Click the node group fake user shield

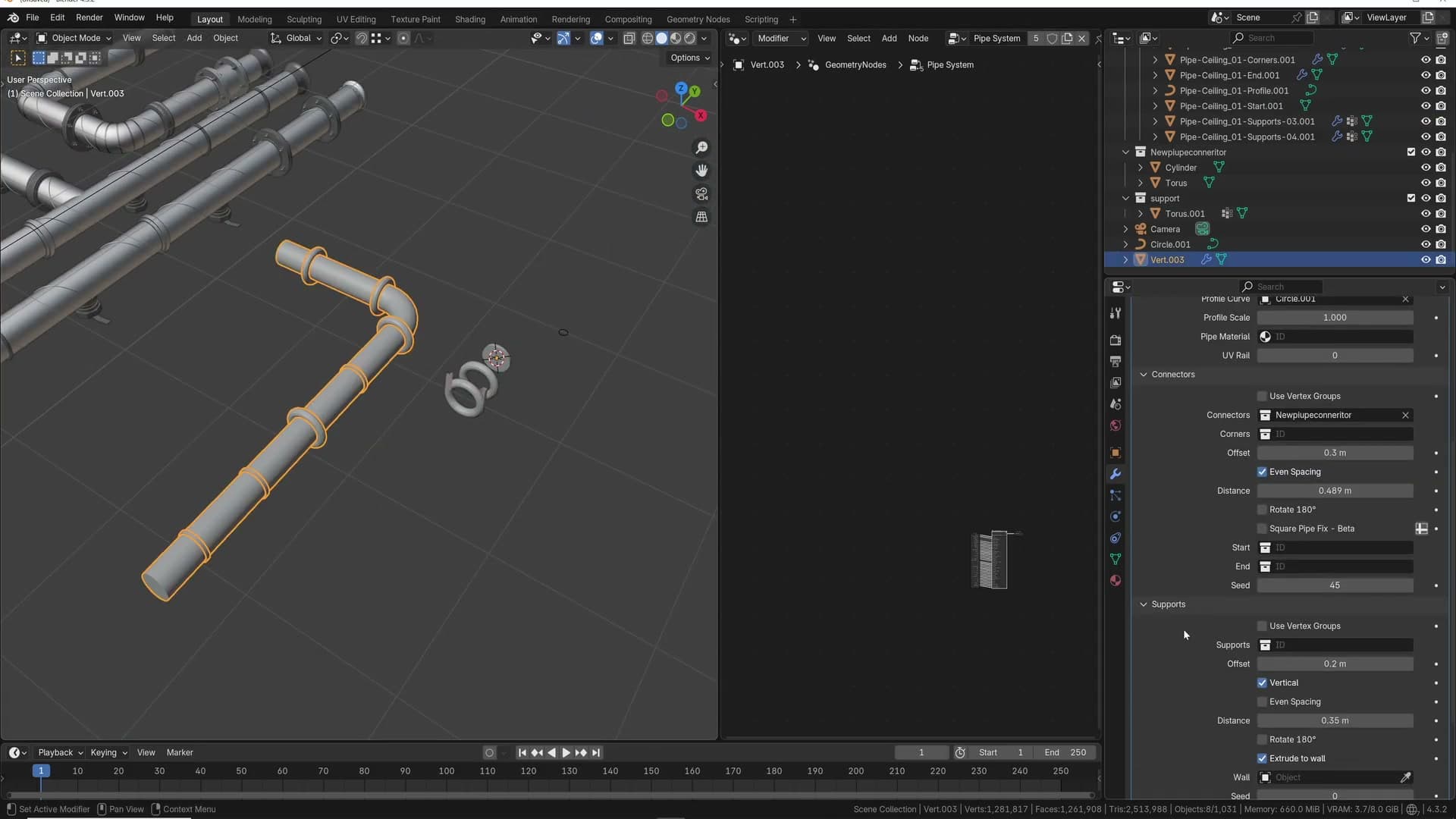coord(1052,38)
